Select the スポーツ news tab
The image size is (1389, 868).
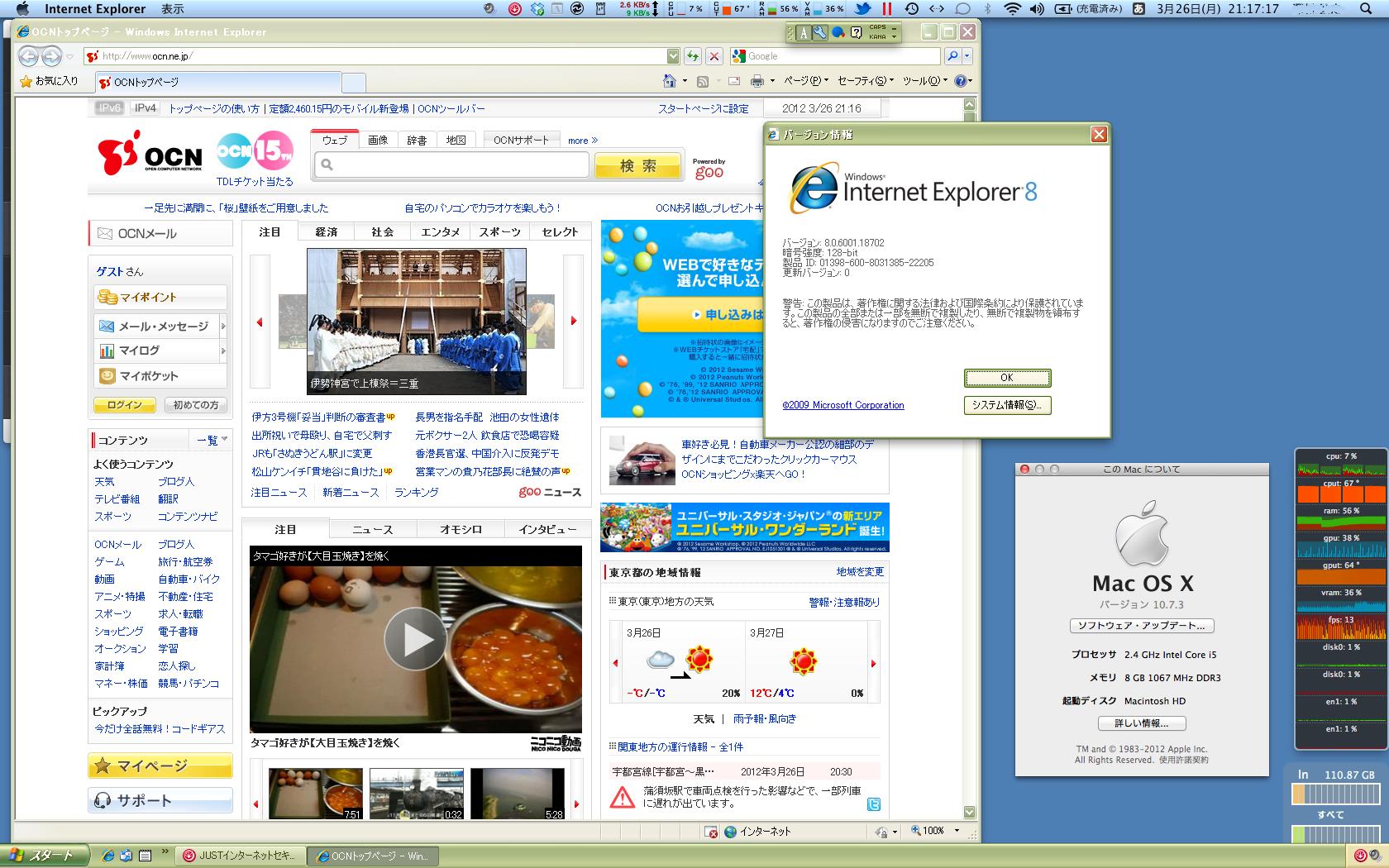tap(500, 232)
